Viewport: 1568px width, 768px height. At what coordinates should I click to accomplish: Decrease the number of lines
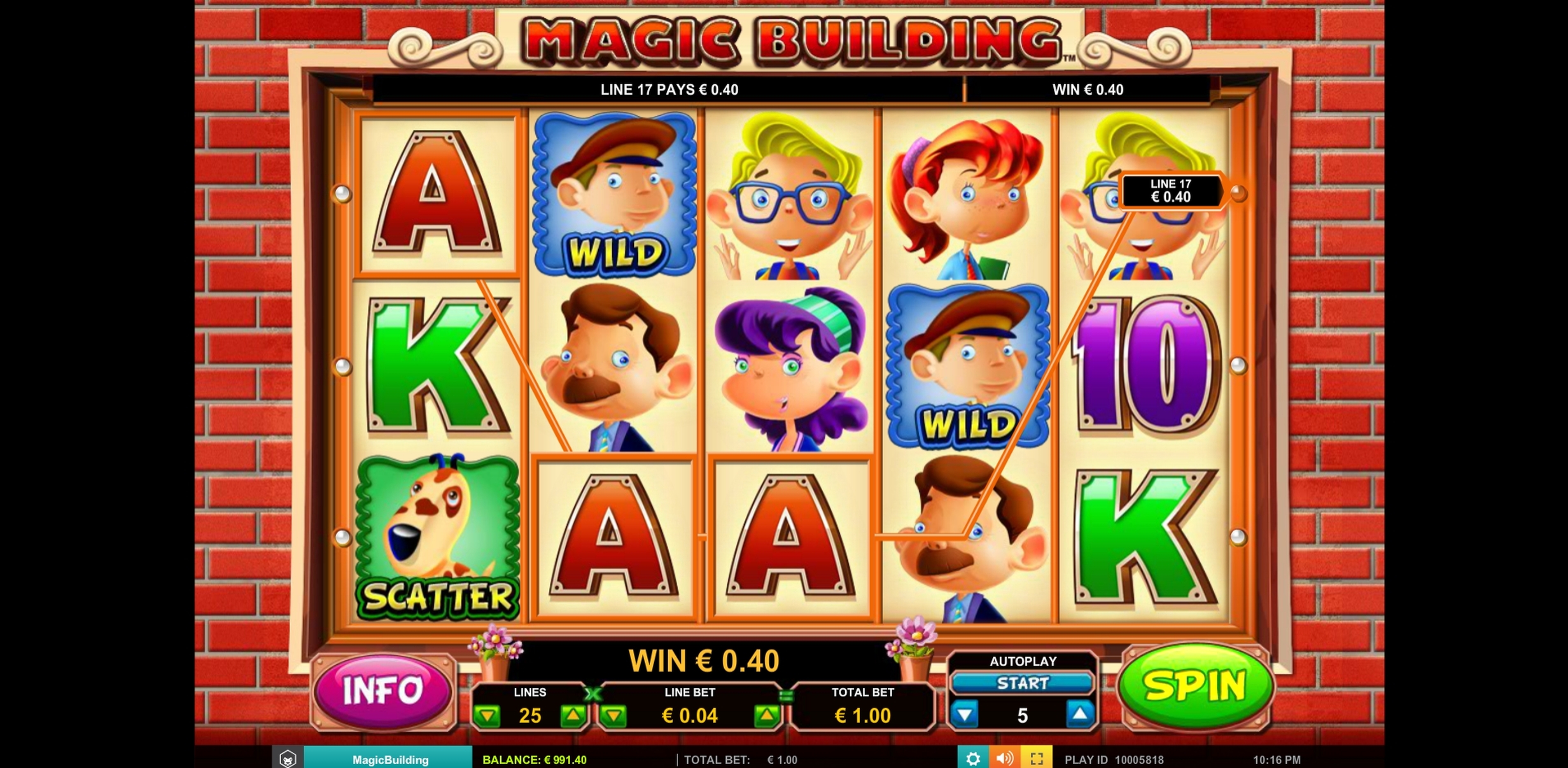(488, 716)
